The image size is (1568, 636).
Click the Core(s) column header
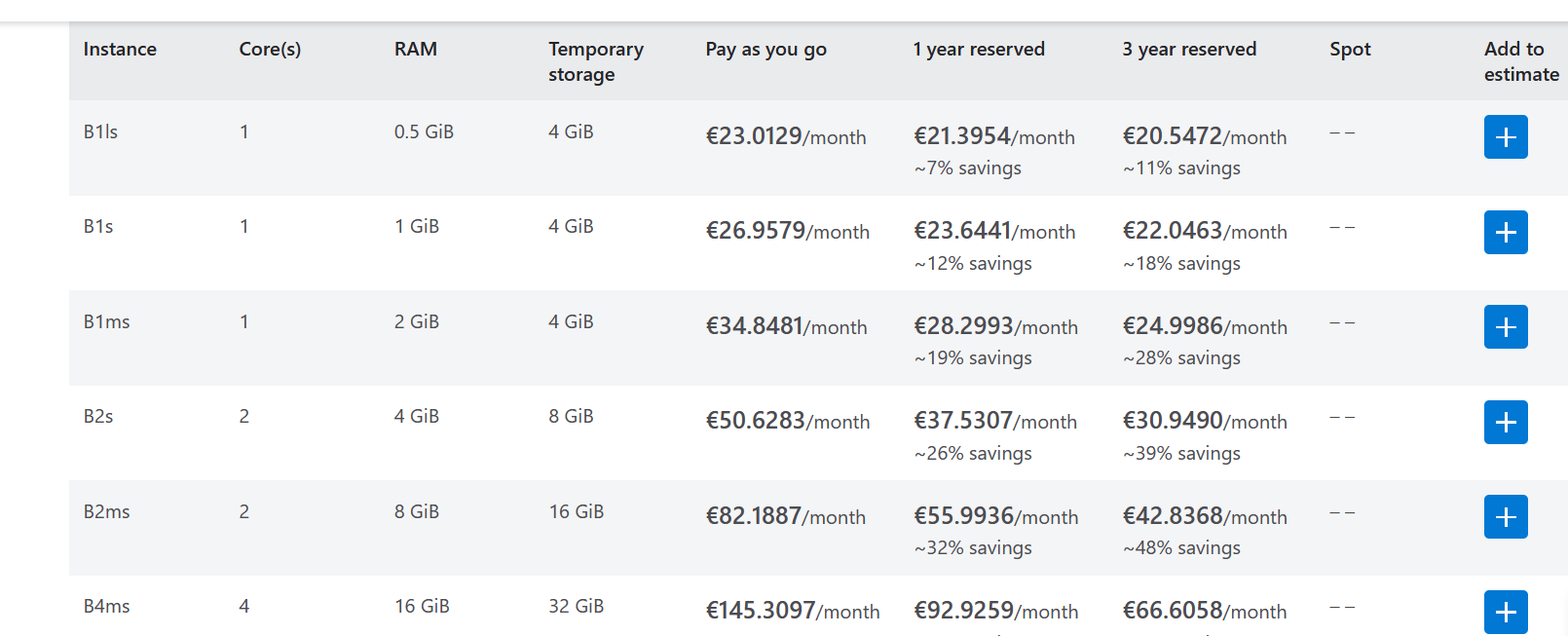(270, 50)
